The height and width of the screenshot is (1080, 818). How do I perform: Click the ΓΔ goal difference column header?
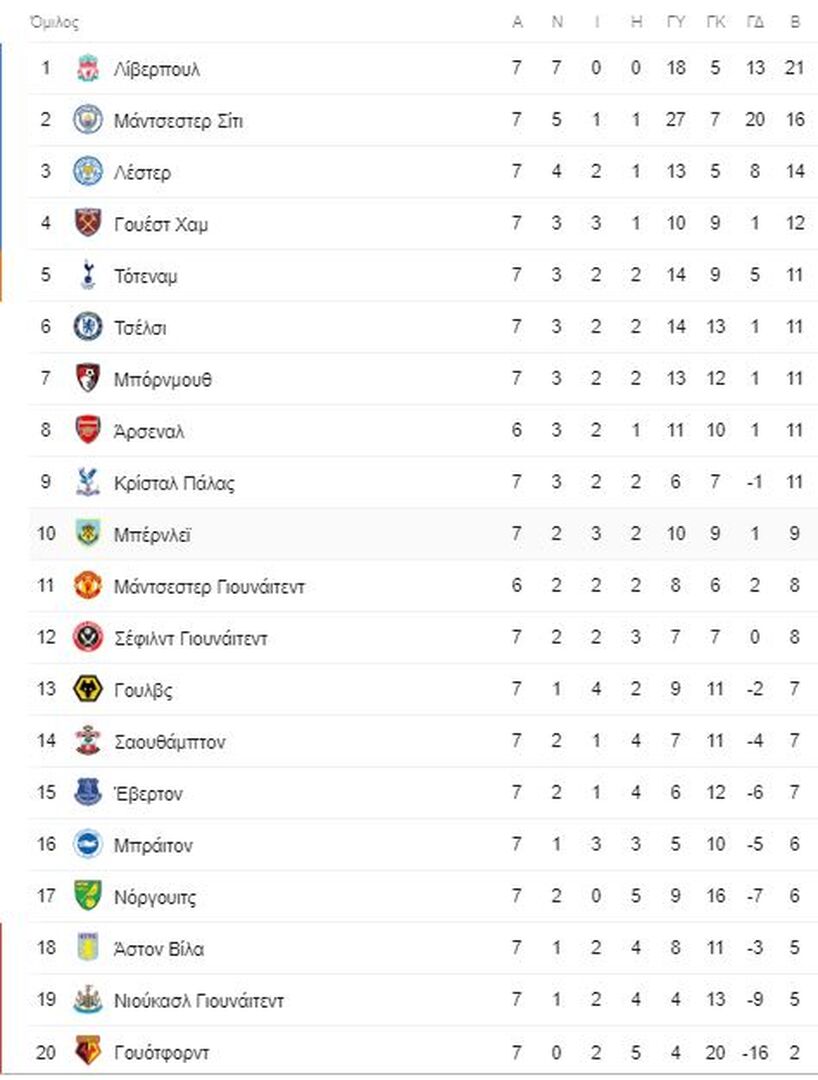(755, 22)
